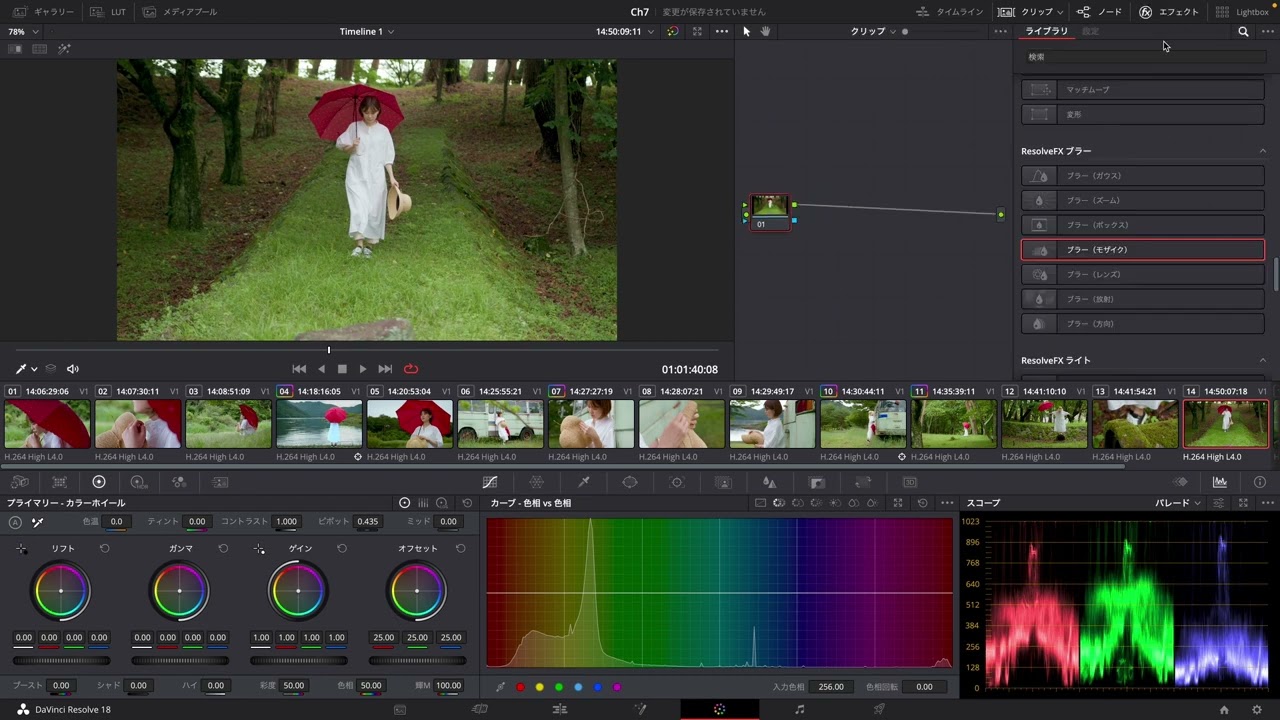1280x720 pixels.
Task: Open the Key palette
Action: click(817, 482)
